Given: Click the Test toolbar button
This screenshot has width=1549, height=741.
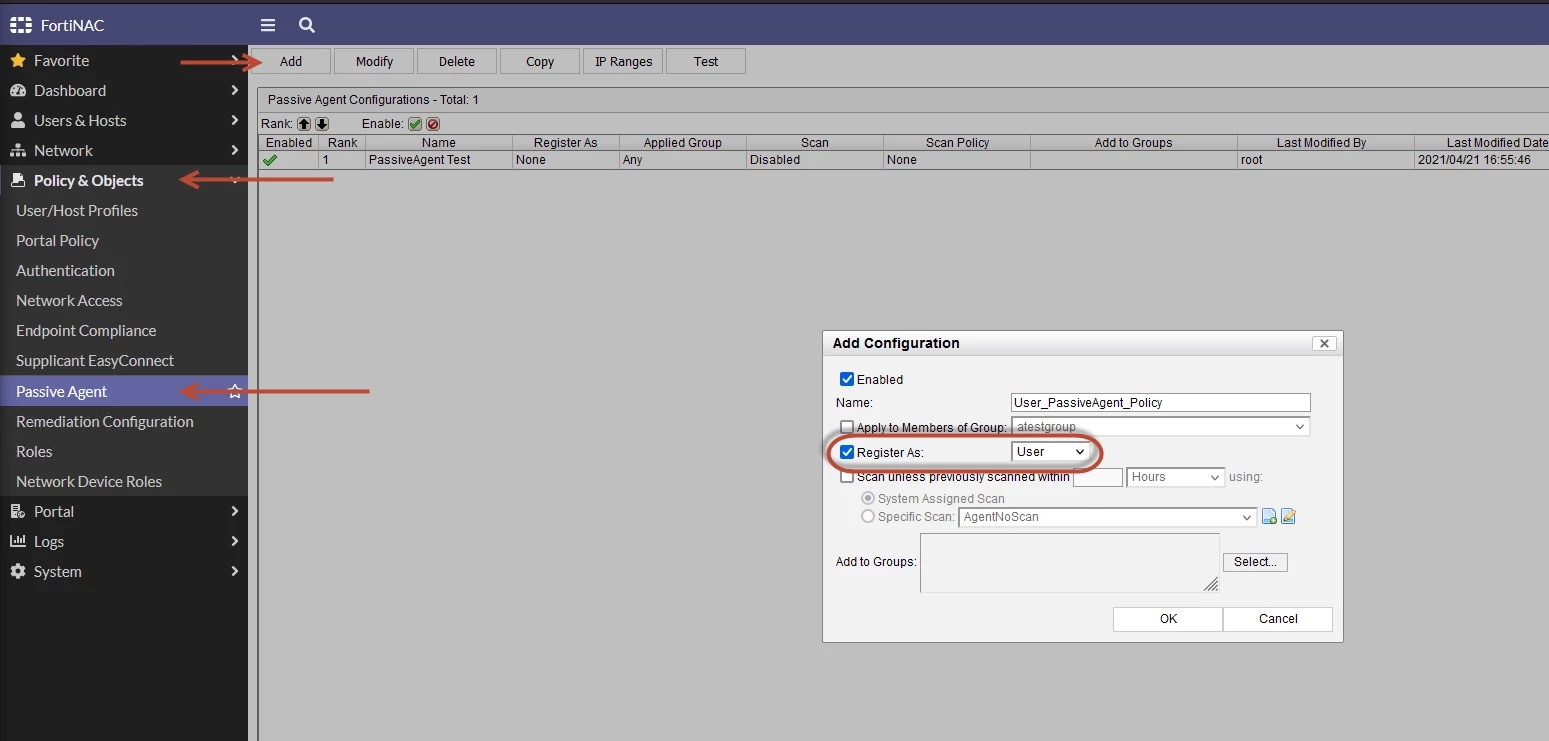Looking at the screenshot, I should coord(706,61).
